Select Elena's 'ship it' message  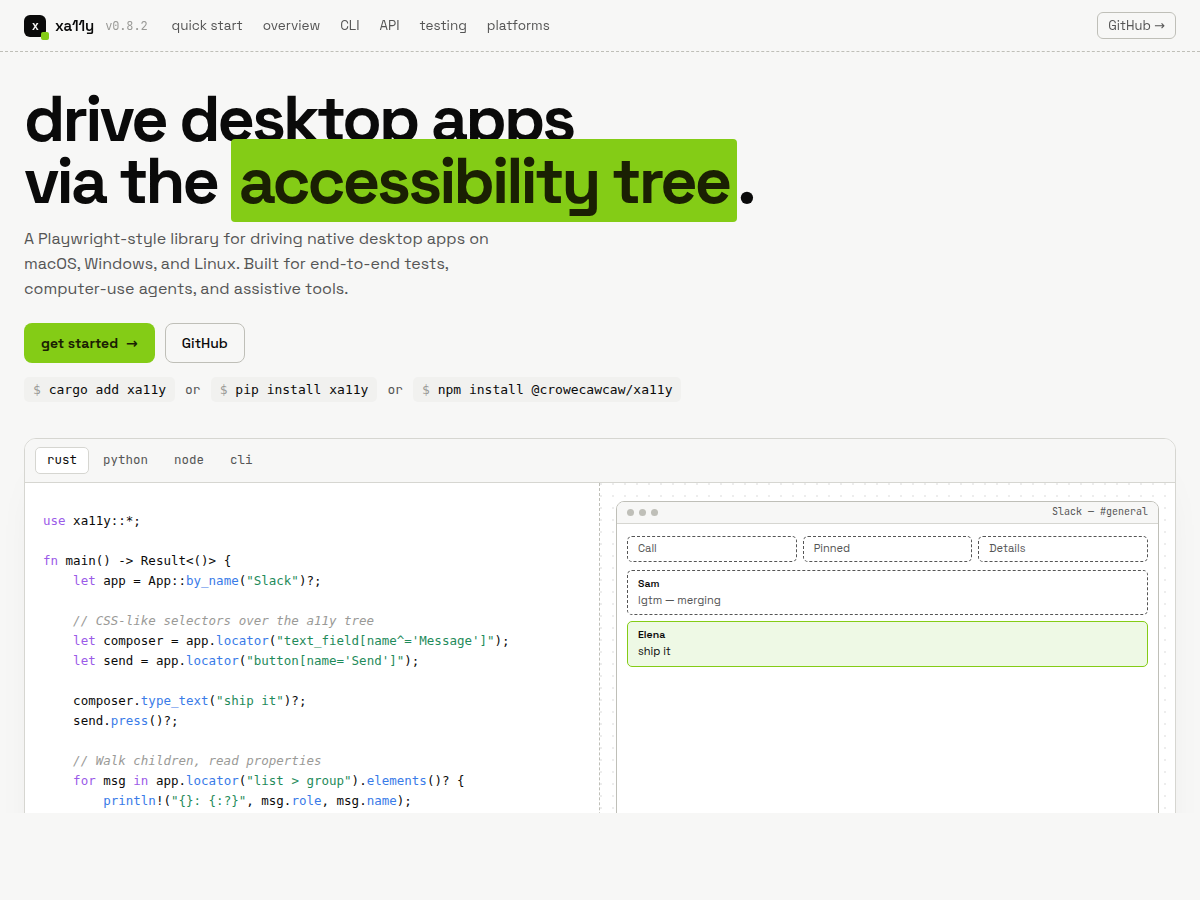click(x=887, y=644)
